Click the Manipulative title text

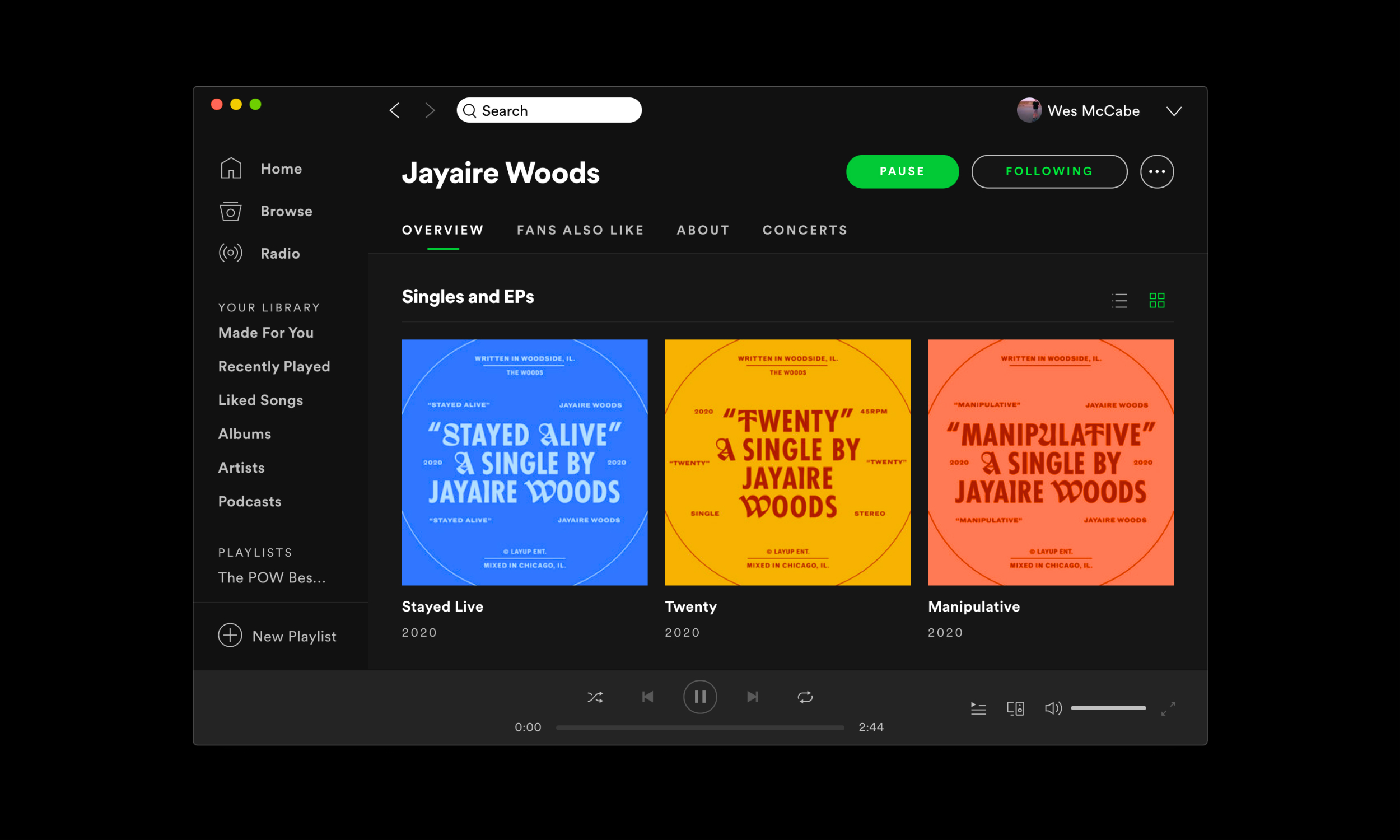point(974,607)
